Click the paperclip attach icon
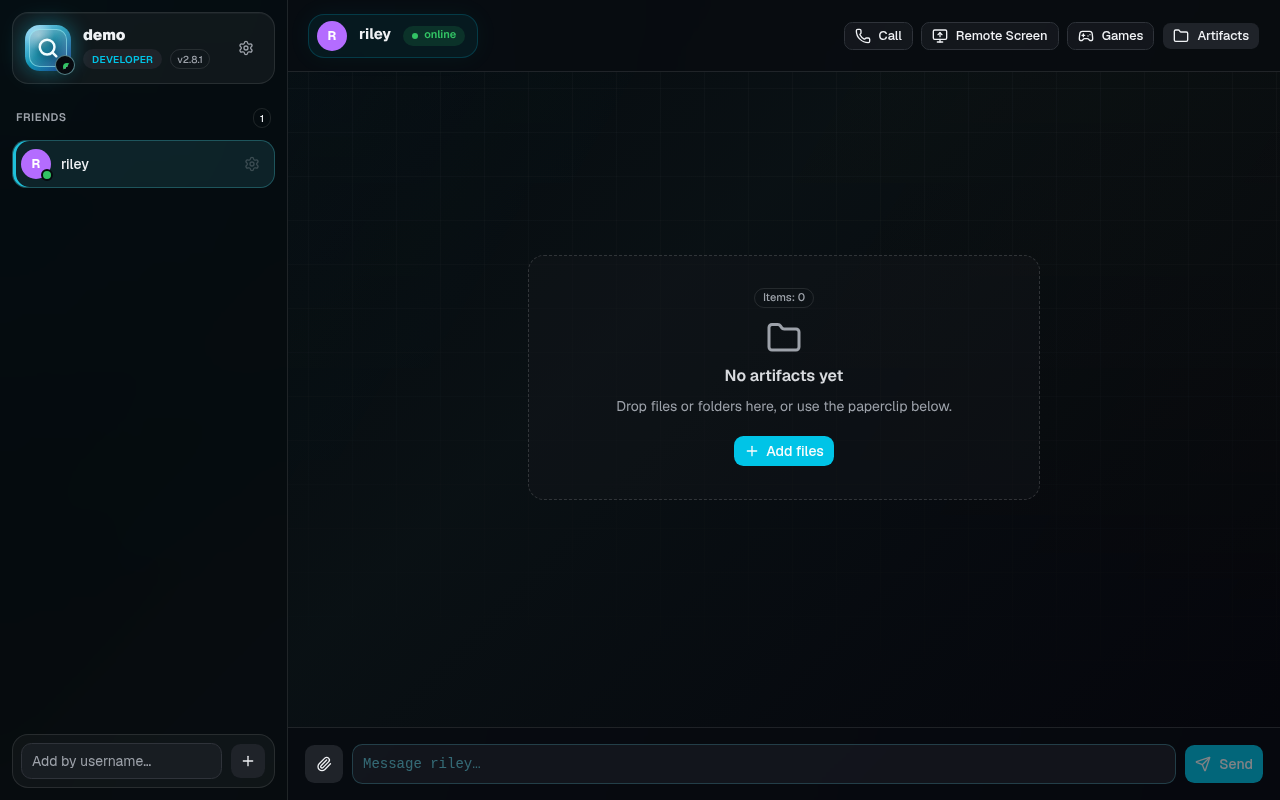Screen dimensions: 1280x800 [x=324, y=764]
